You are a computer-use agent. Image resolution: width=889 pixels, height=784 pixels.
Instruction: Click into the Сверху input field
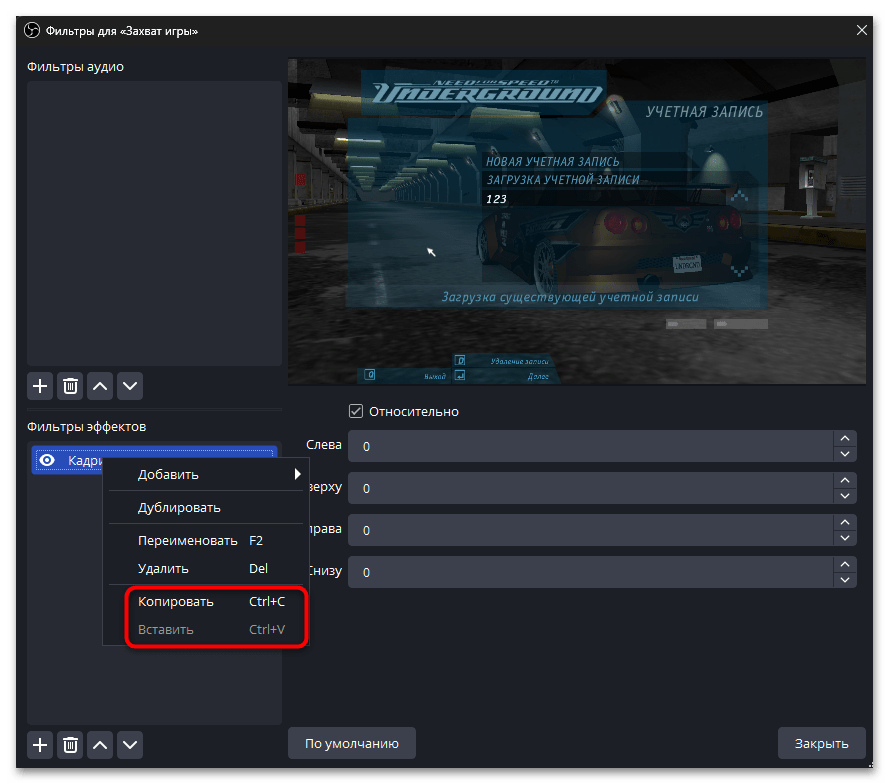click(591, 488)
